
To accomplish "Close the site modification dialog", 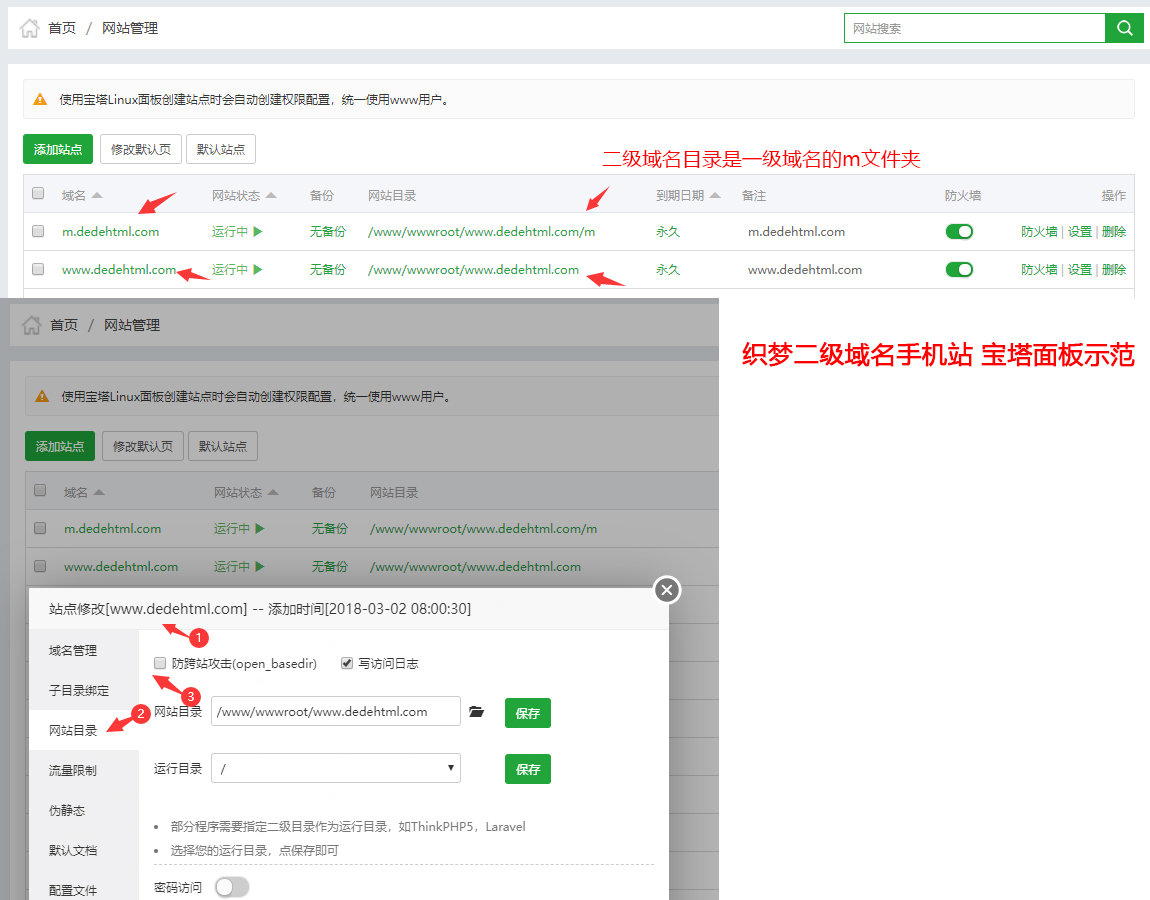I will 667,590.
